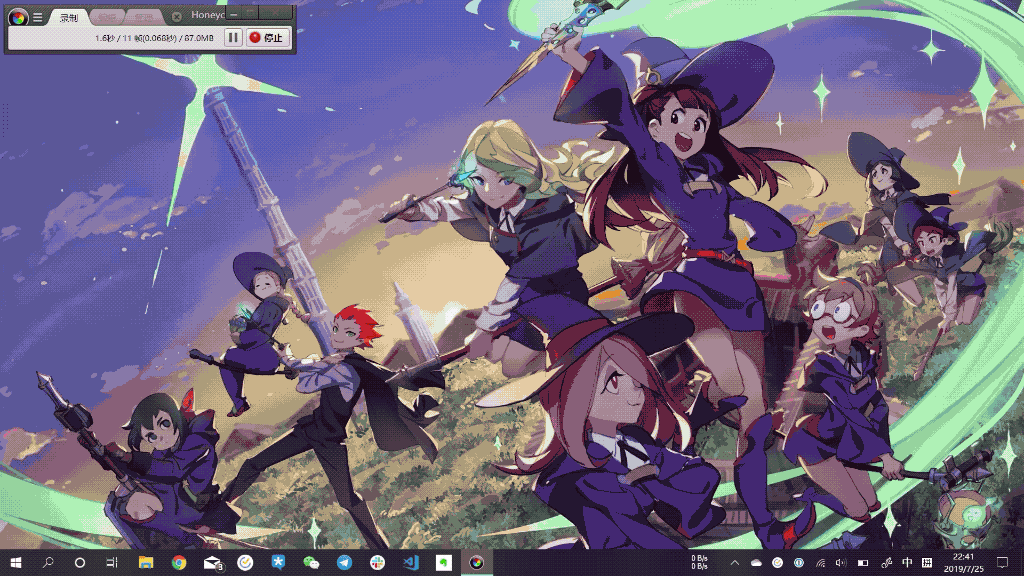This screenshot has height=576, width=1024.
Task: Switch to the second blurred Honeycam tab
Action: pos(107,17)
